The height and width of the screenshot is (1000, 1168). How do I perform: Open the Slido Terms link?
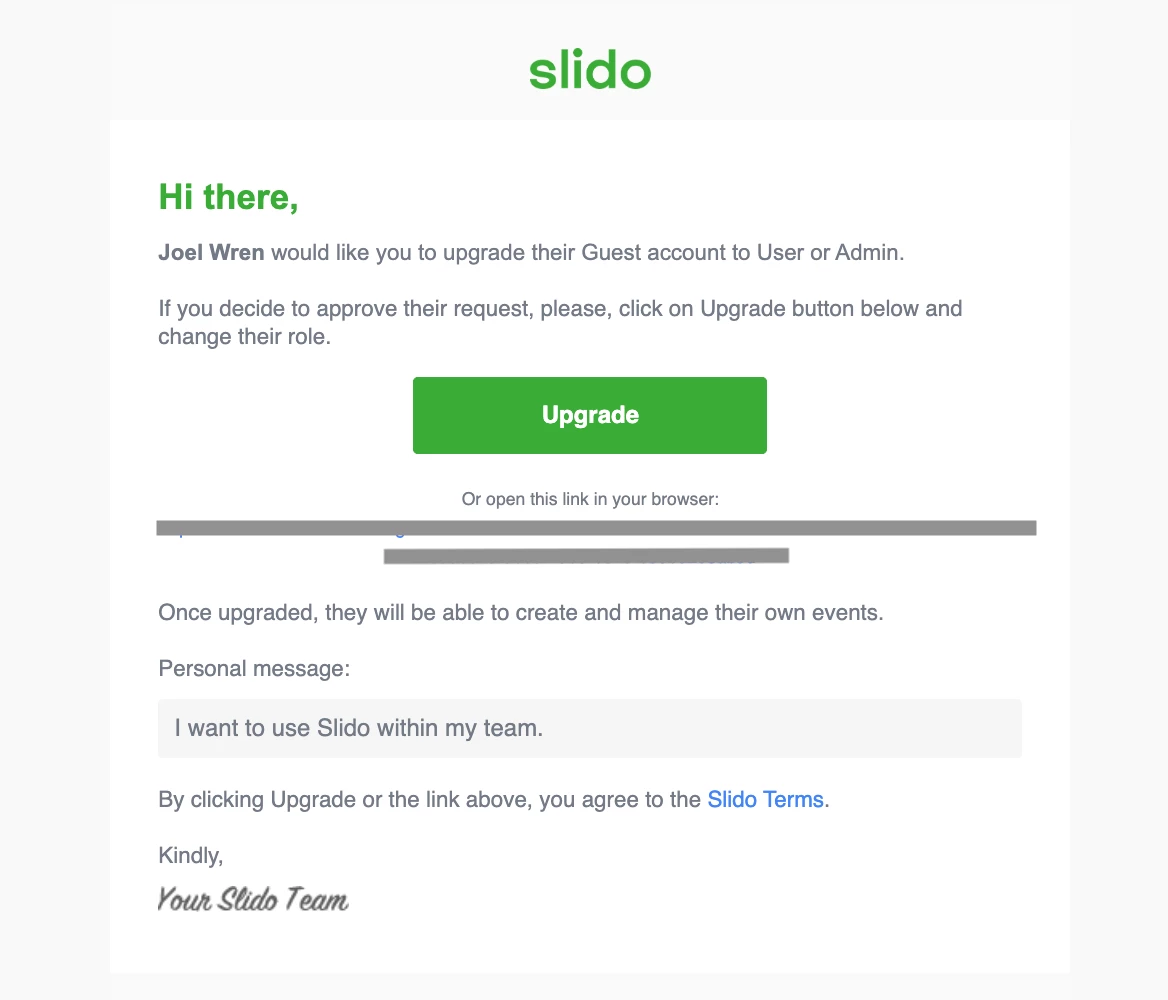click(x=765, y=800)
